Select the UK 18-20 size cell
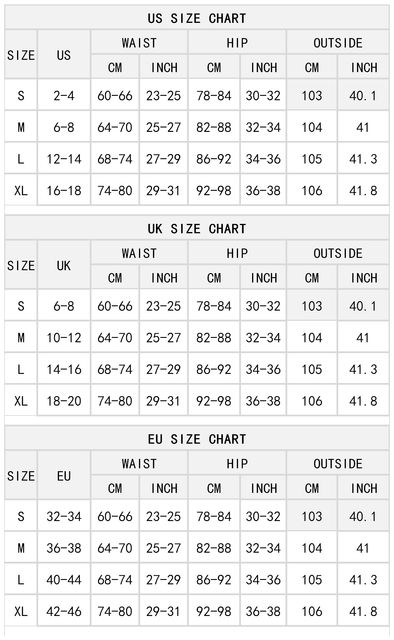This screenshot has width=394, height=640. click(64, 401)
